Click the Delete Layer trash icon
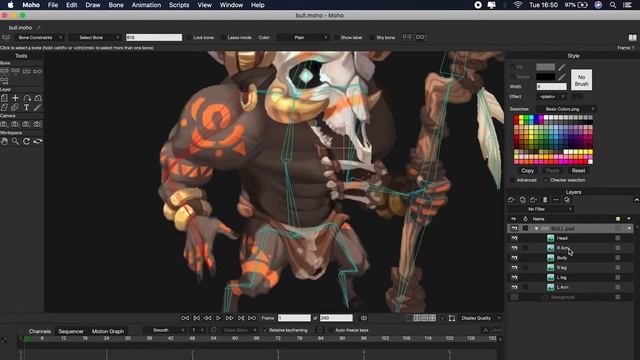 pyautogui.click(x=545, y=200)
